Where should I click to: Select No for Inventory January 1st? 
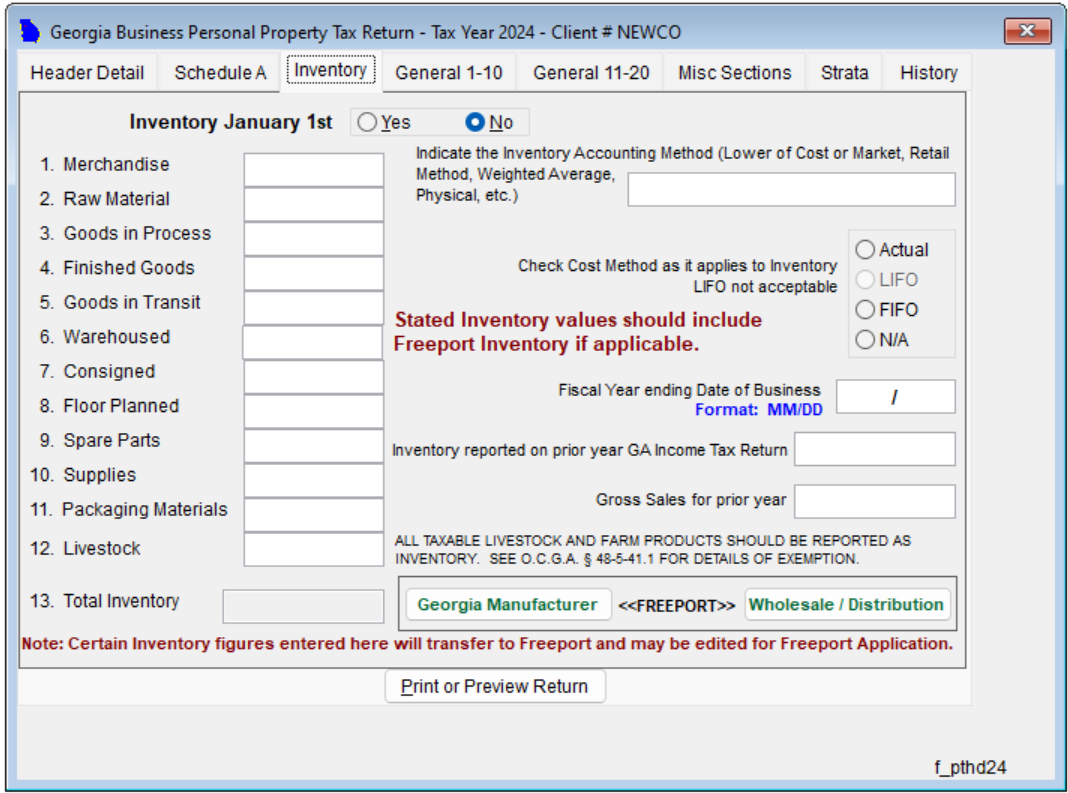(475, 122)
